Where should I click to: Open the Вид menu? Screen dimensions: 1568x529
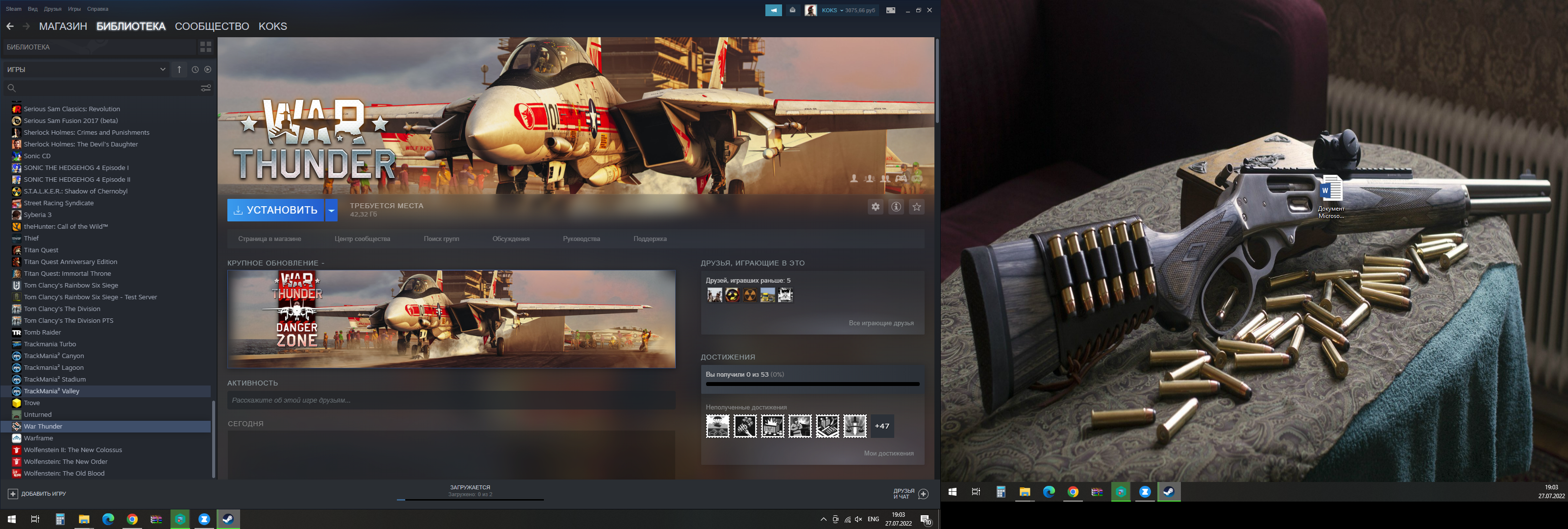click(33, 9)
